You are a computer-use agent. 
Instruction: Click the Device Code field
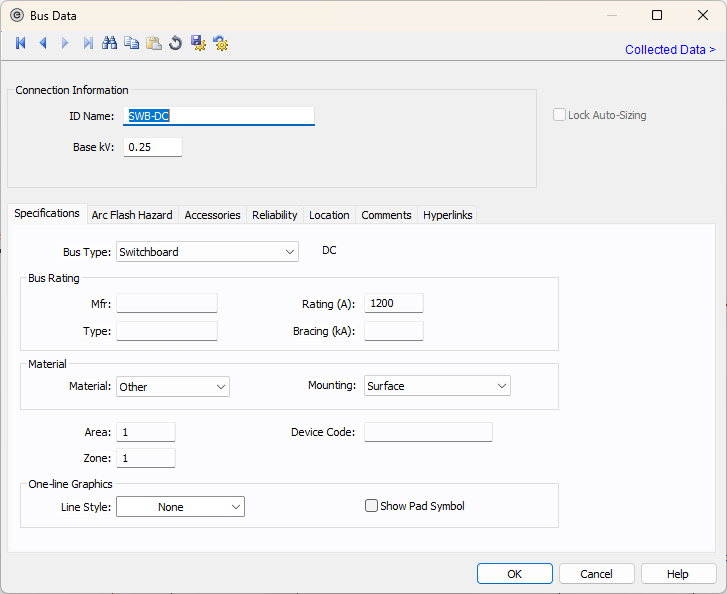428,432
